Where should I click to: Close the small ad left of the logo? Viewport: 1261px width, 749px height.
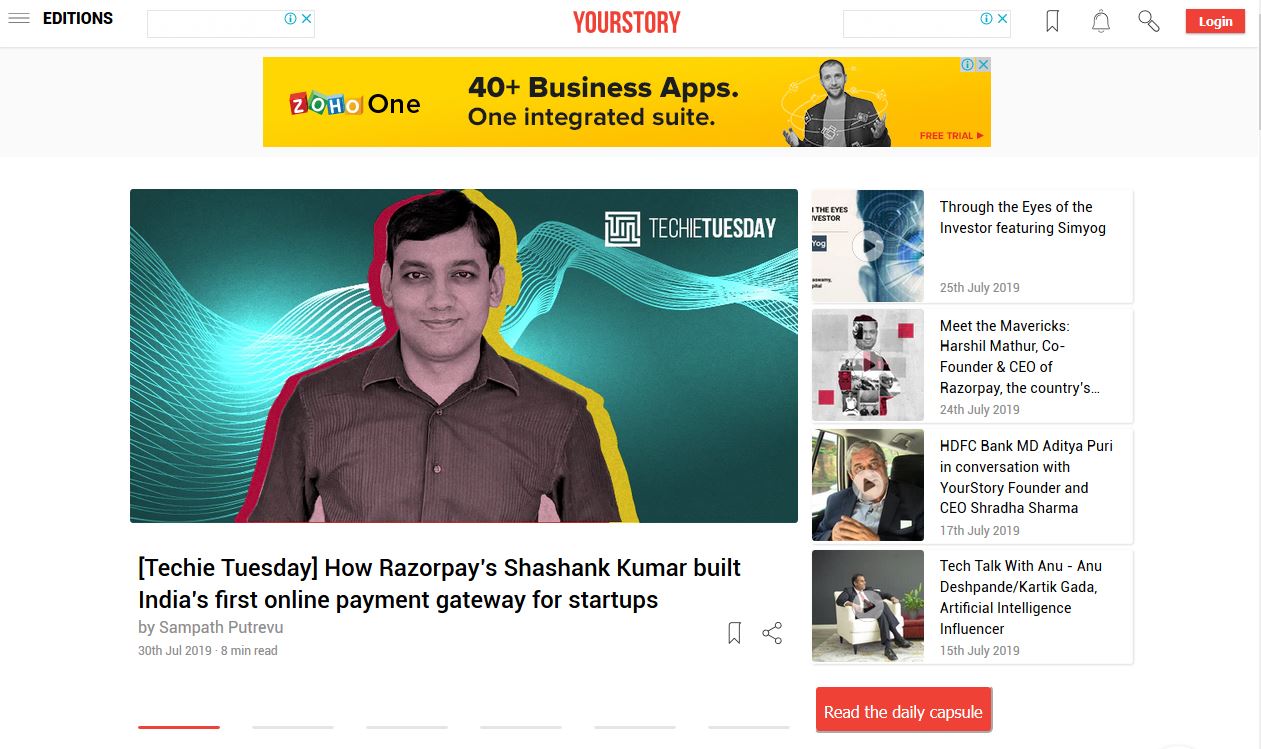click(x=307, y=18)
